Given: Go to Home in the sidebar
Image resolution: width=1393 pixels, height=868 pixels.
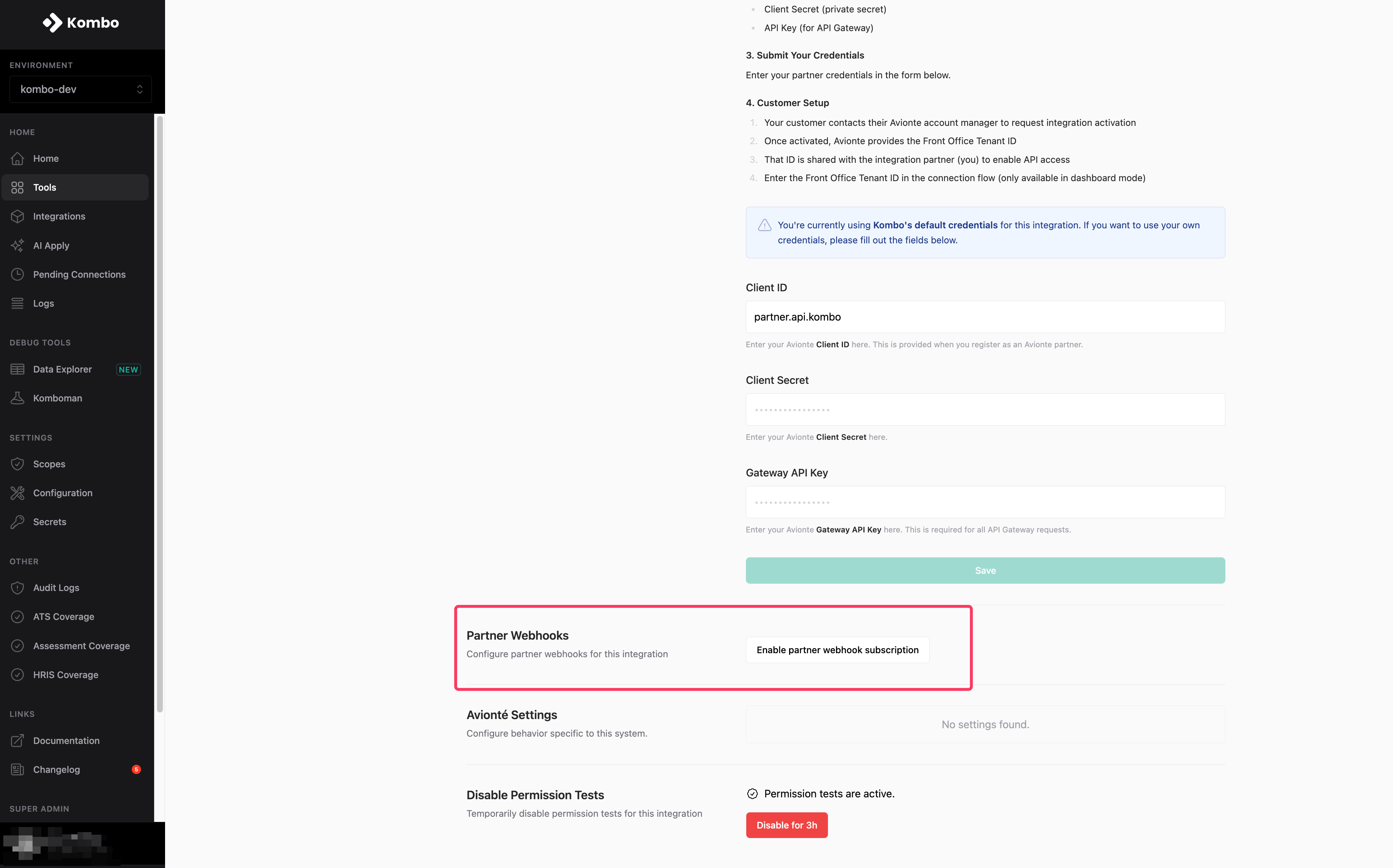Looking at the screenshot, I should click(x=46, y=158).
